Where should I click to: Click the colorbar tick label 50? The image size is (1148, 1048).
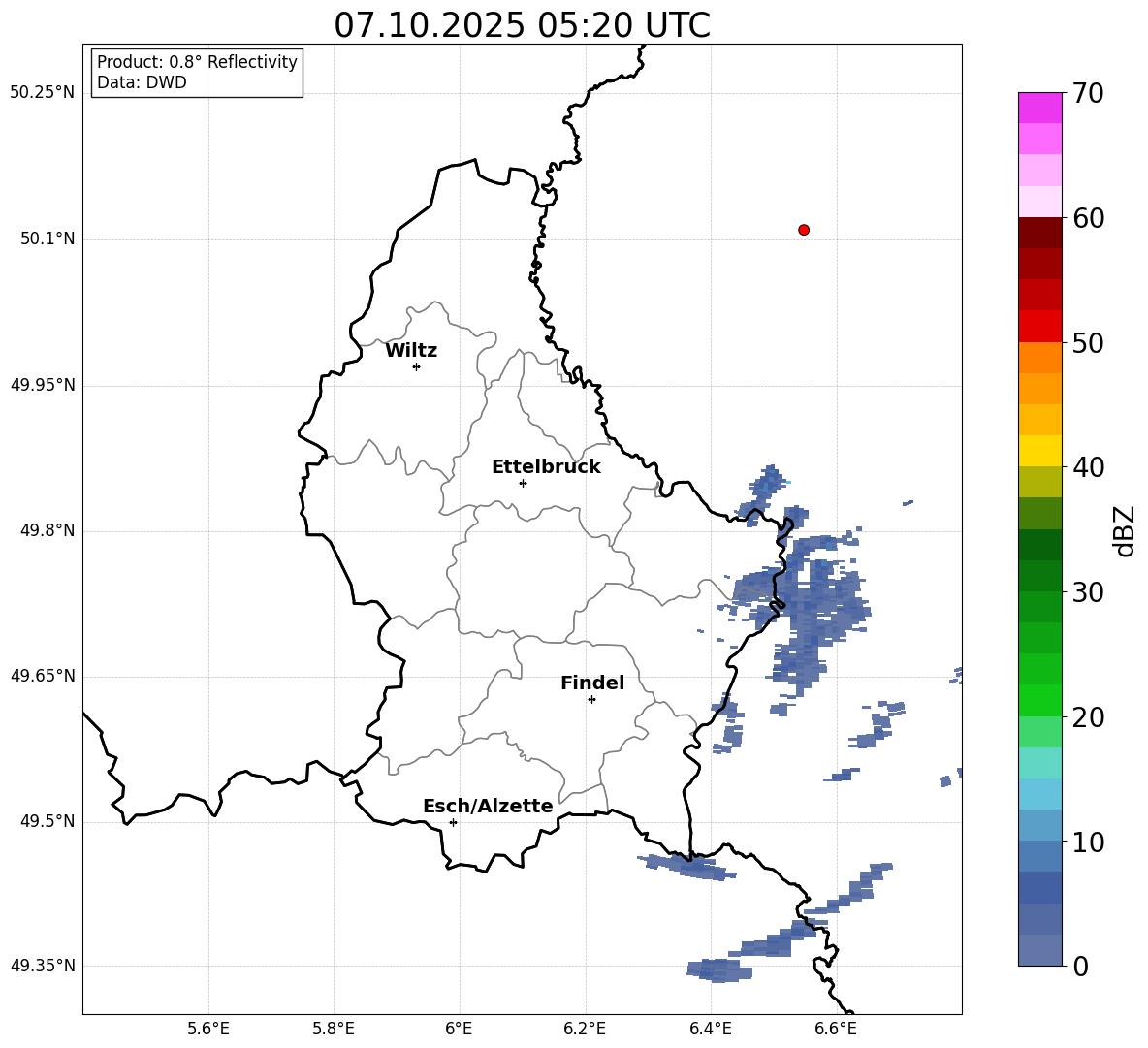[1088, 342]
